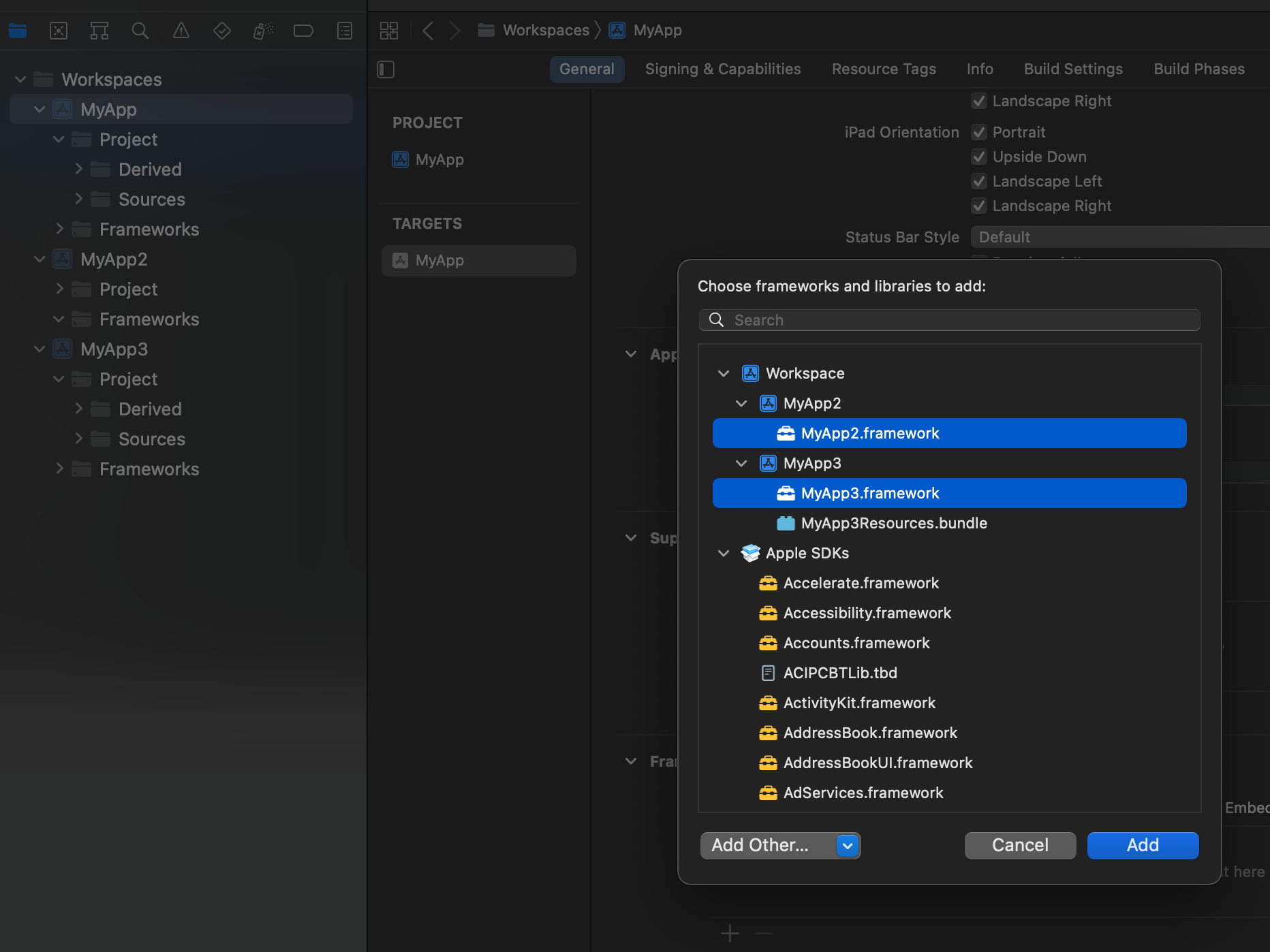The width and height of the screenshot is (1270, 952).
Task: Open the Project navigator folder icon
Action: [18, 31]
